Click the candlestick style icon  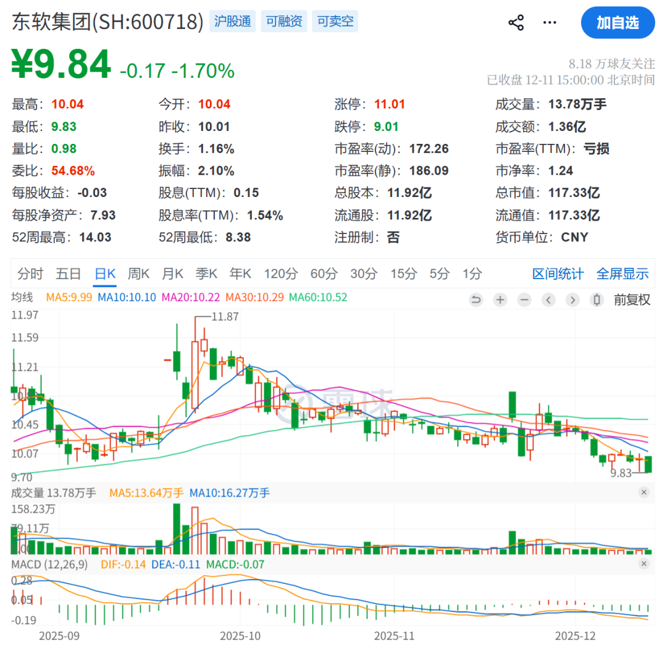[597, 298]
